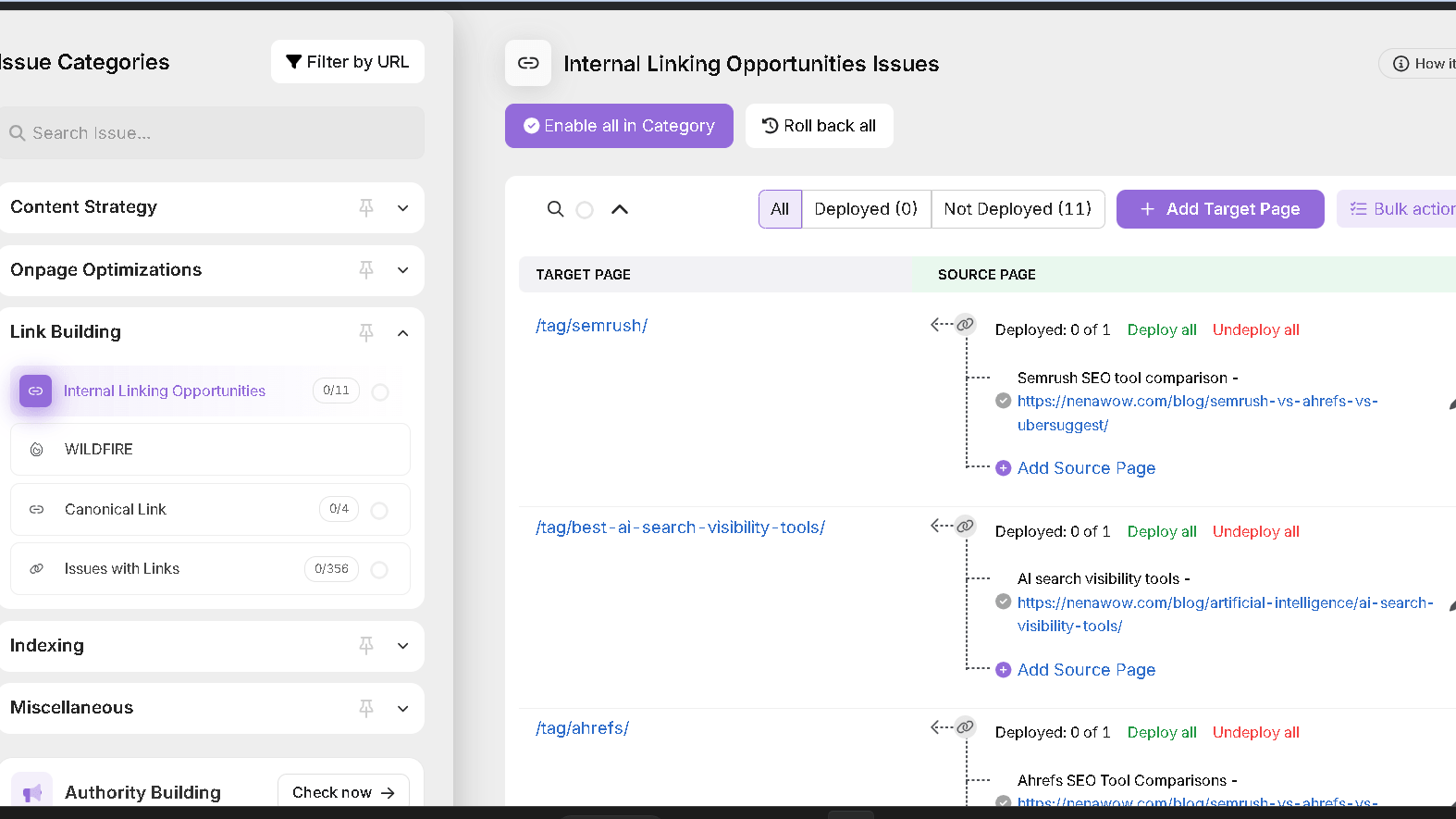
Task: Click the 0/4 count badge
Action: pyautogui.click(x=339, y=509)
